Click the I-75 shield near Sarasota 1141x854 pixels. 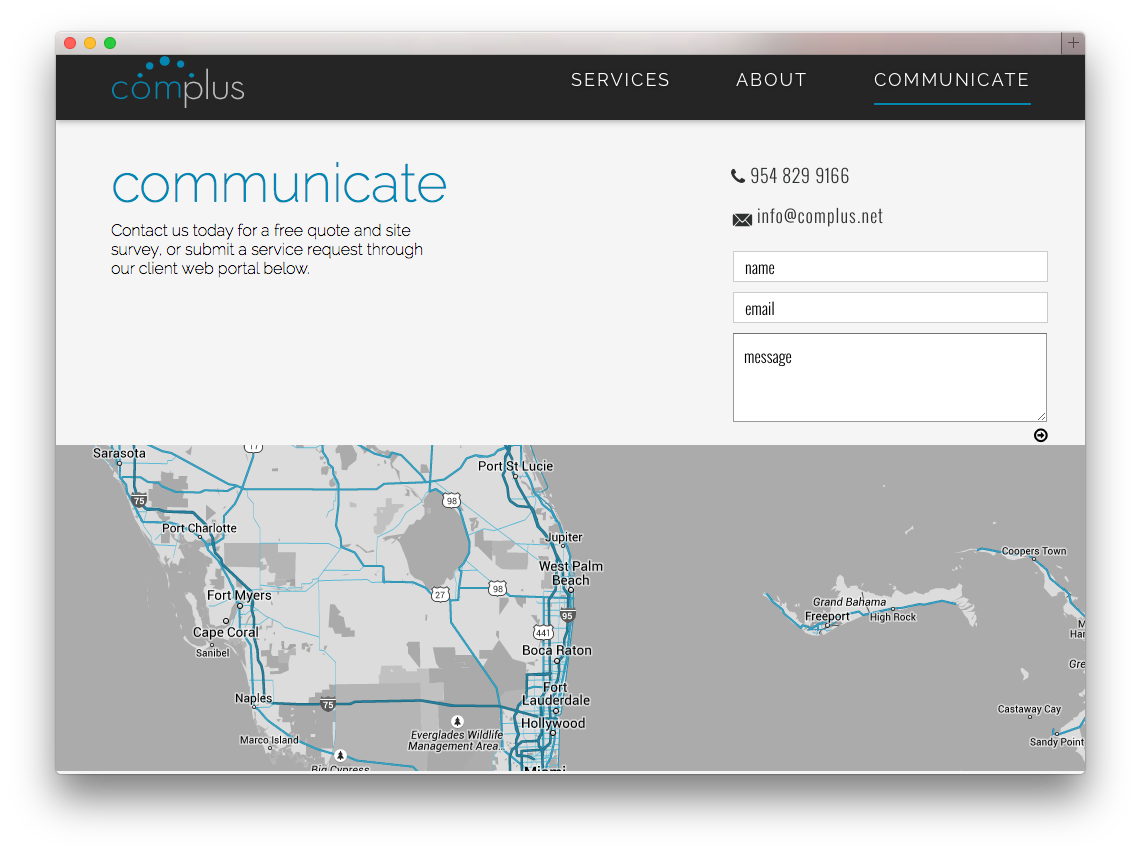(x=139, y=500)
